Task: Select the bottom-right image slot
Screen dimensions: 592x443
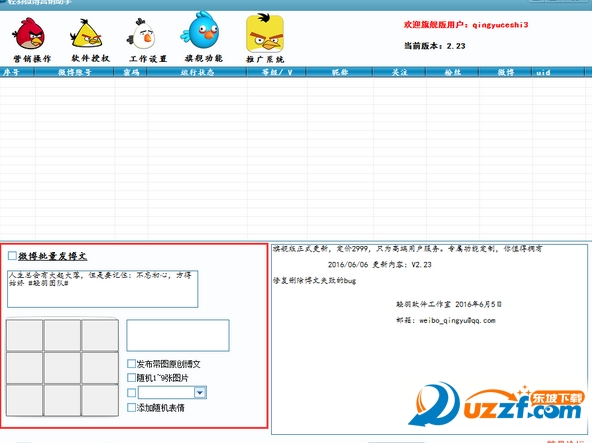Action: click(100, 400)
